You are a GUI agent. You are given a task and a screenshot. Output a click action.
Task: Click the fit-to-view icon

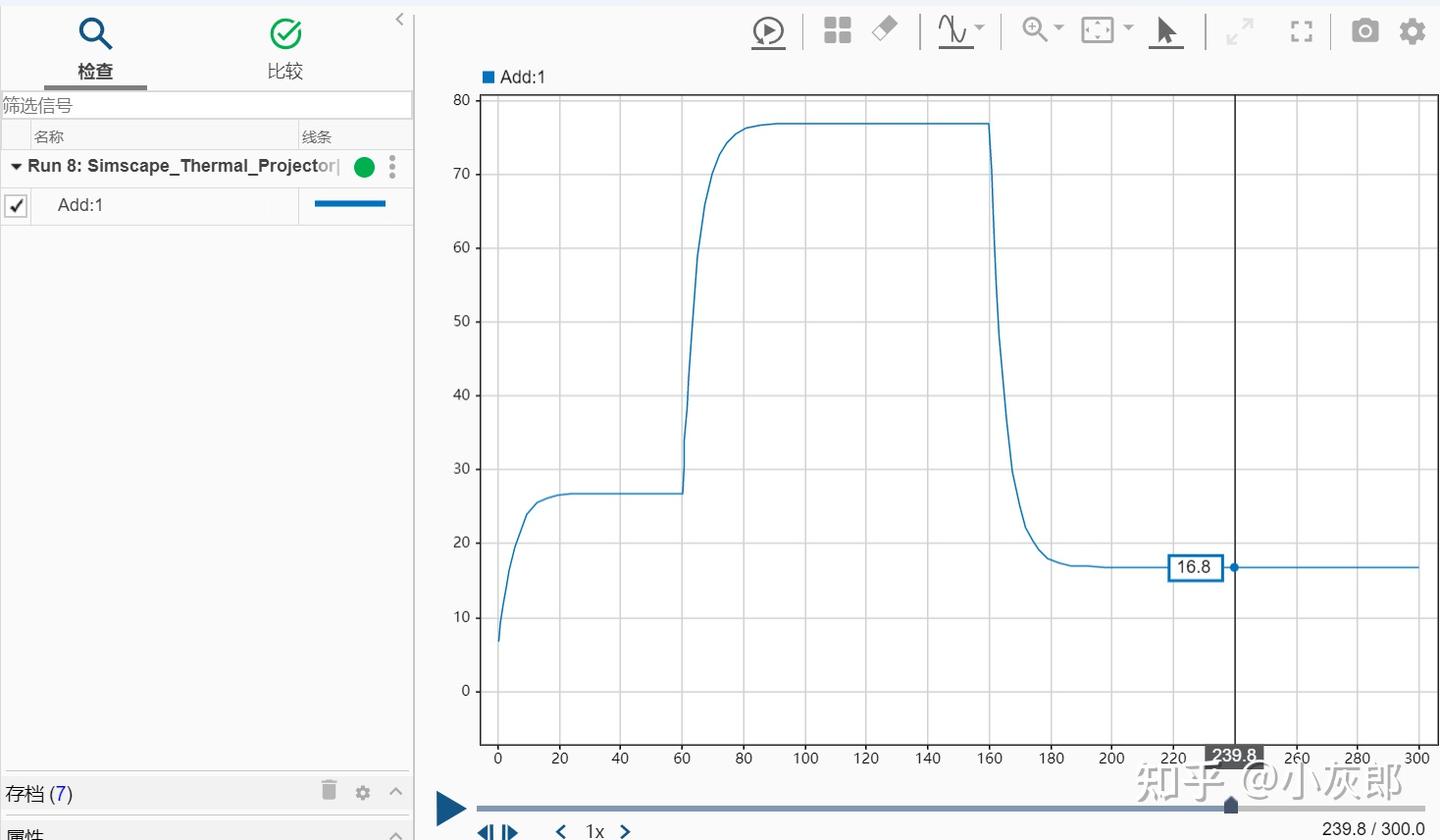click(1097, 30)
